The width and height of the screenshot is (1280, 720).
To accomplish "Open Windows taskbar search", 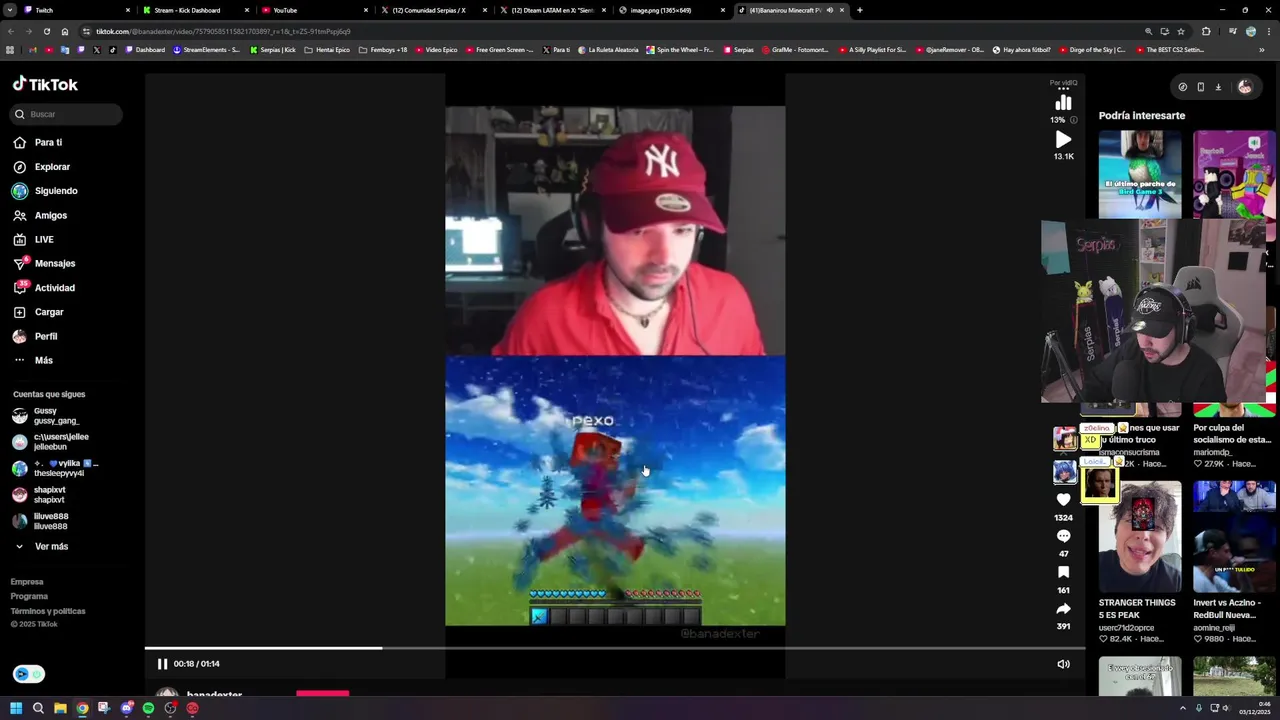I will point(38,708).
